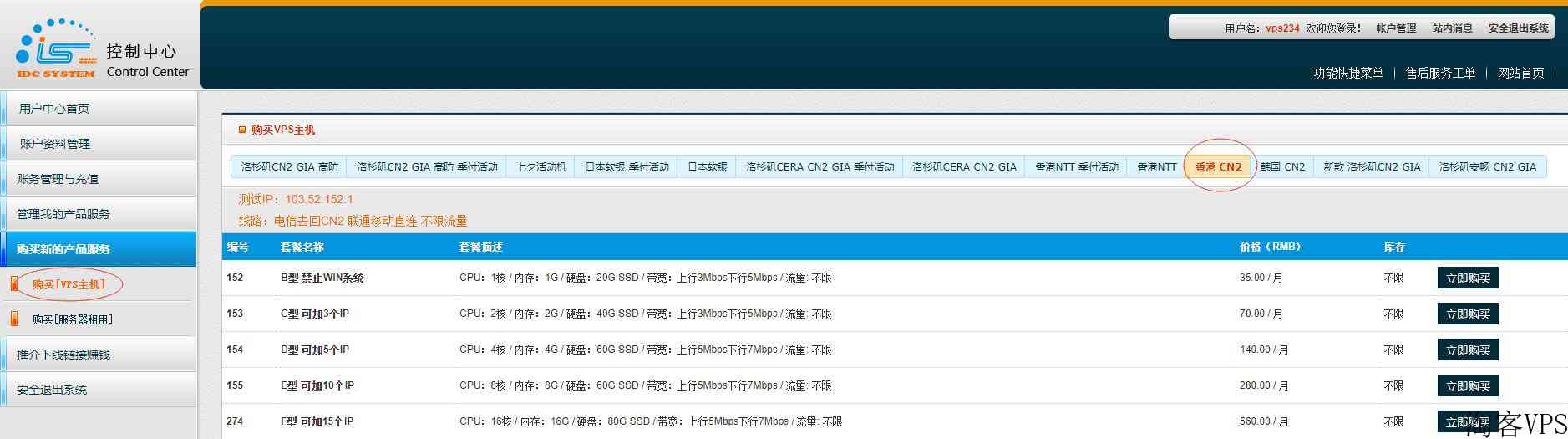Switch to 香港NTT 季付活动 tab

point(1076,167)
